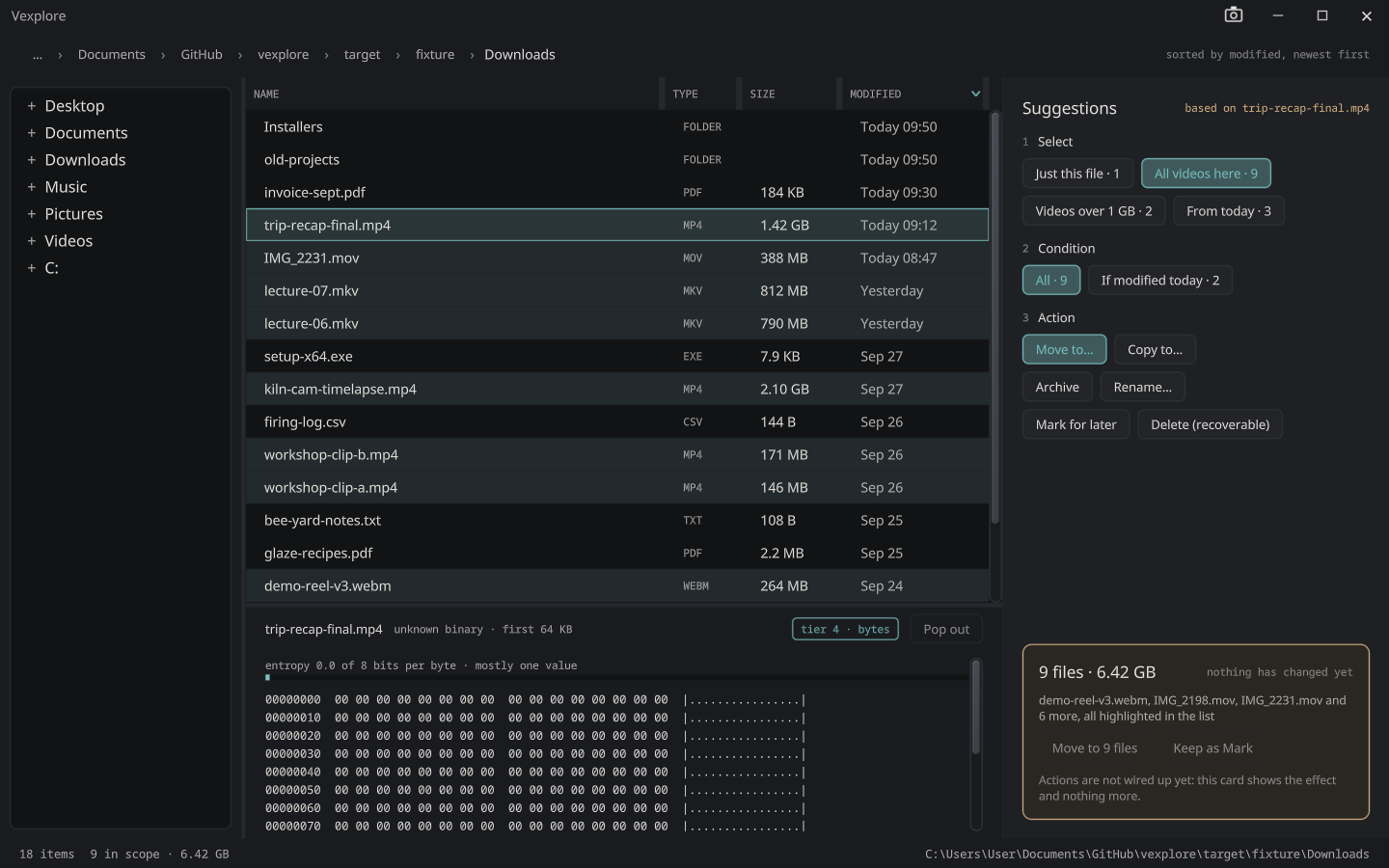Click the hex preview vertical scrollbar
Viewport: 1389px width, 868px height.
coord(976,707)
